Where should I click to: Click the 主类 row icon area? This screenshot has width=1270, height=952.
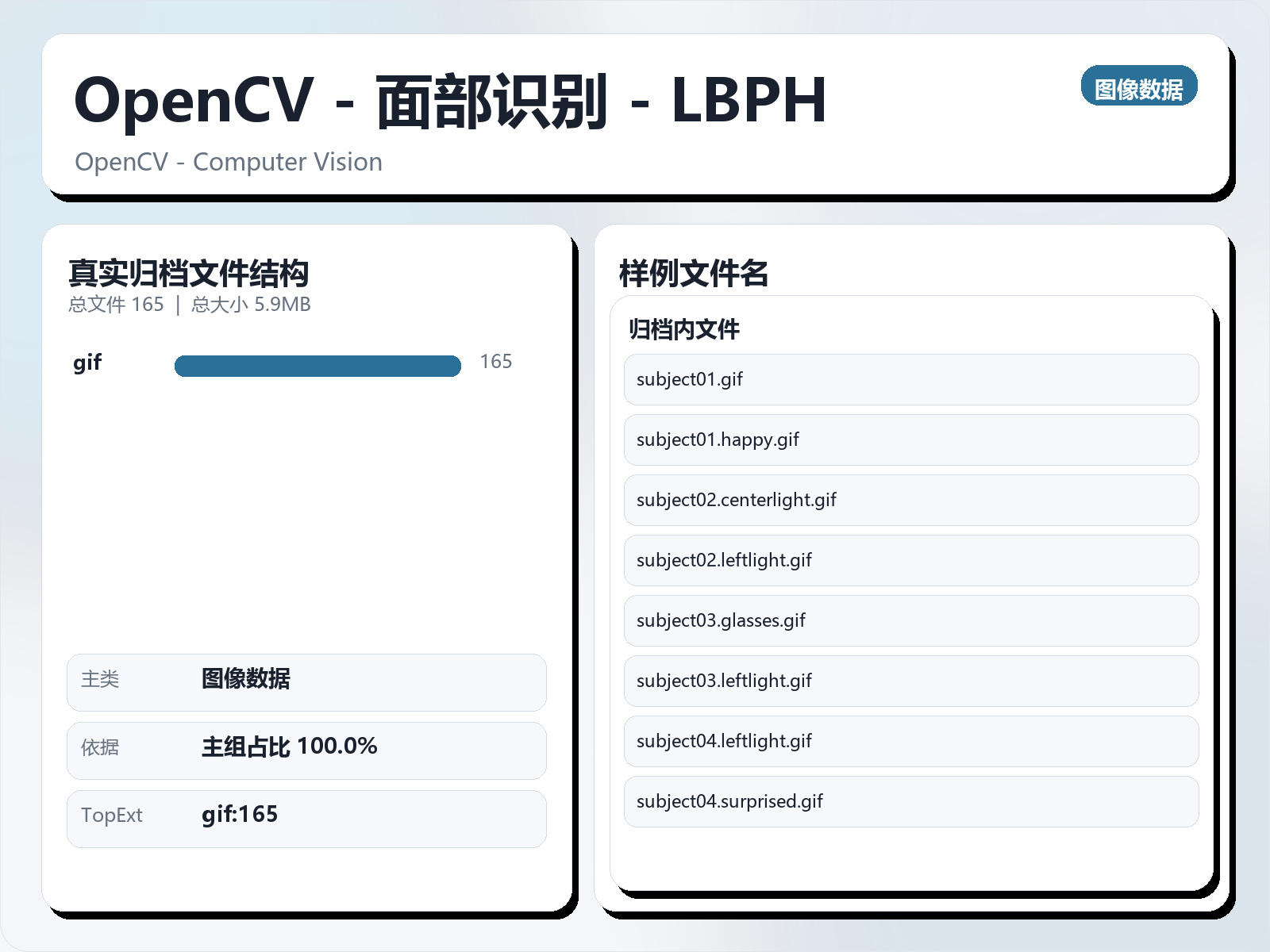point(100,680)
